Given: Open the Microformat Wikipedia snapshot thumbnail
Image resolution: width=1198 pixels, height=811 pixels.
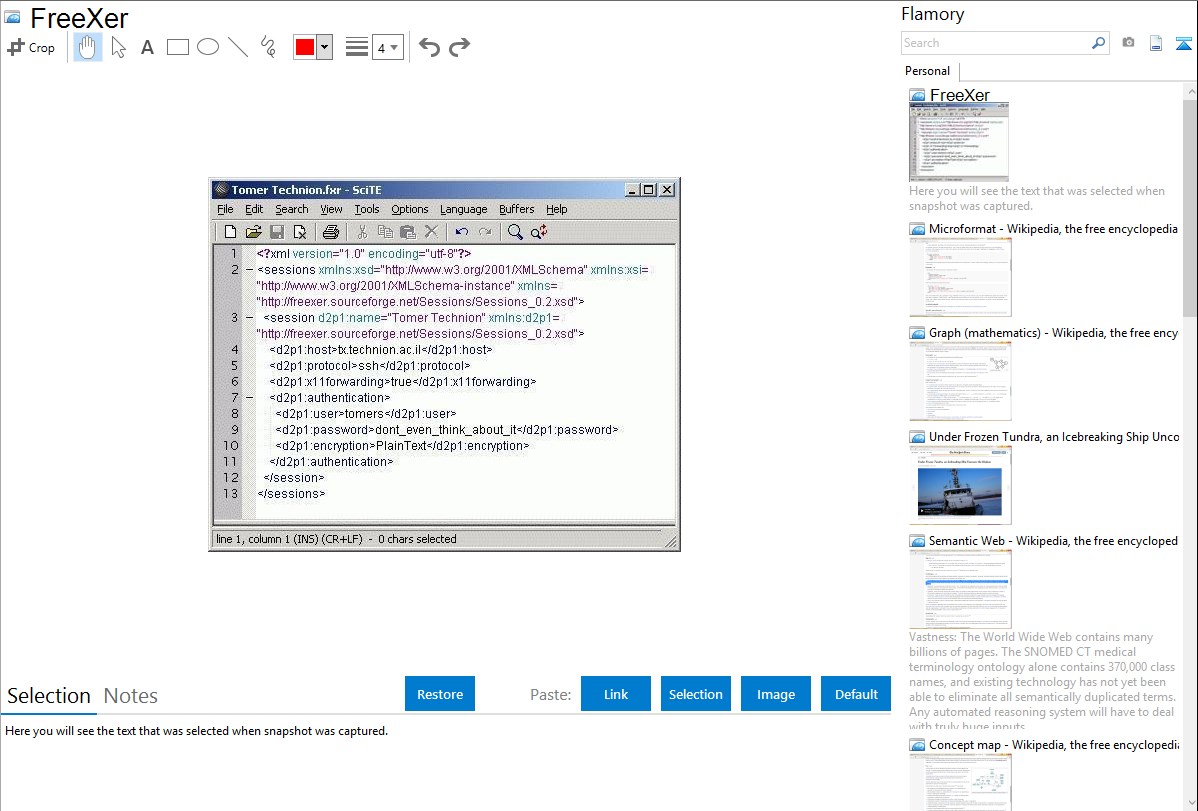Looking at the screenshot, I should (x=960, y=277).
